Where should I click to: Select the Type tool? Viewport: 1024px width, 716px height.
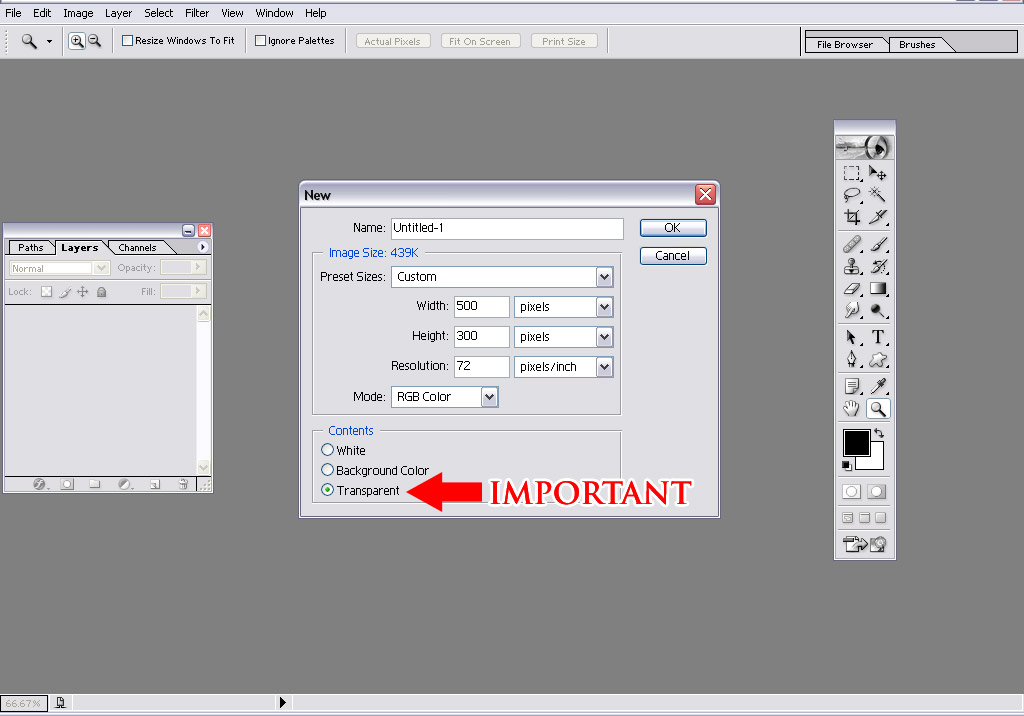878,337
